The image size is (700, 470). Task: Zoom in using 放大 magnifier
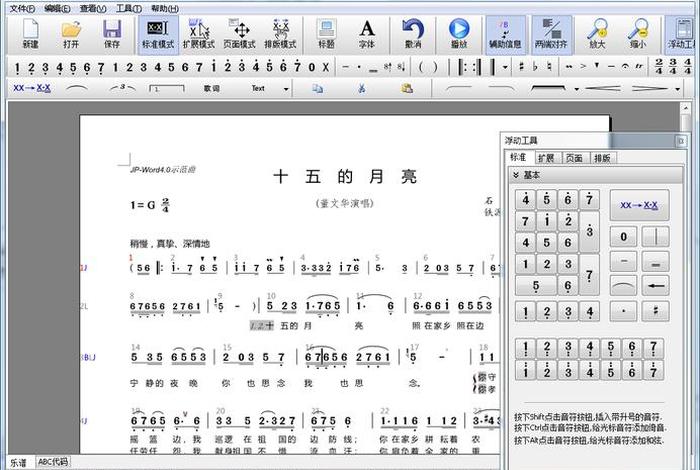click(597, 34)
